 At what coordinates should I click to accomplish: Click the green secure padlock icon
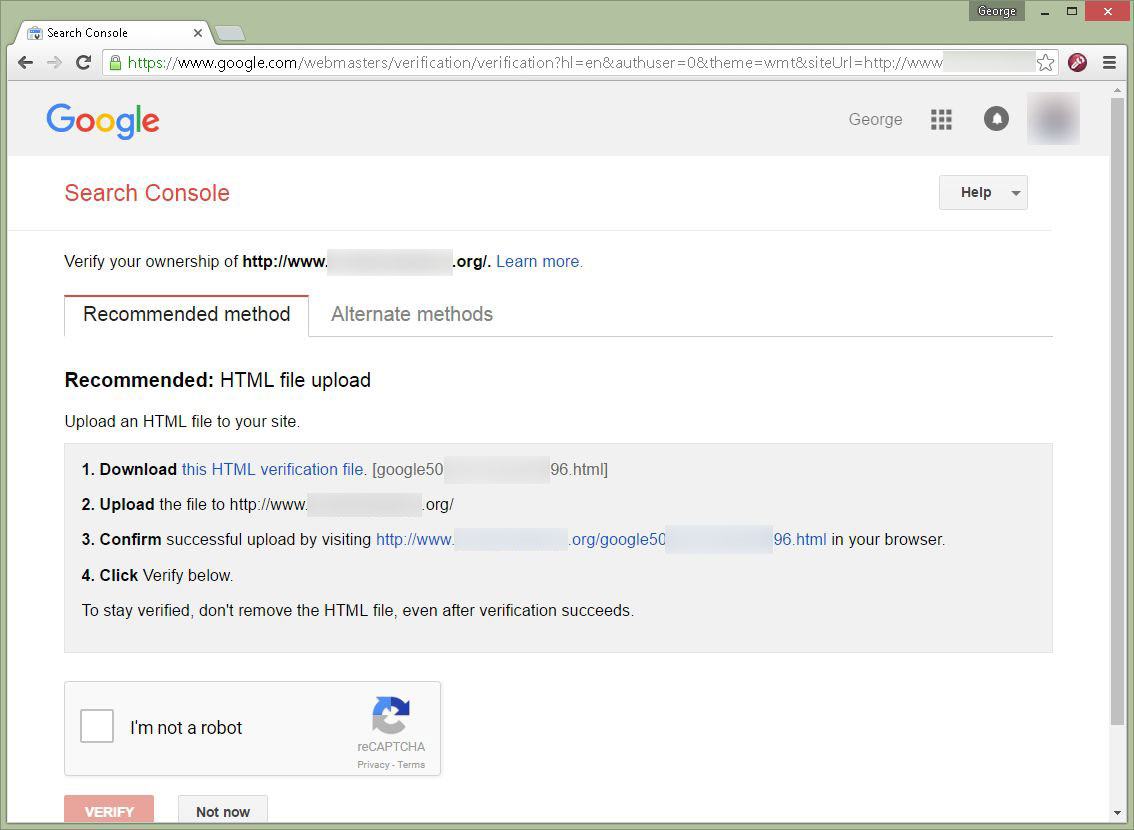pos(115,63)
